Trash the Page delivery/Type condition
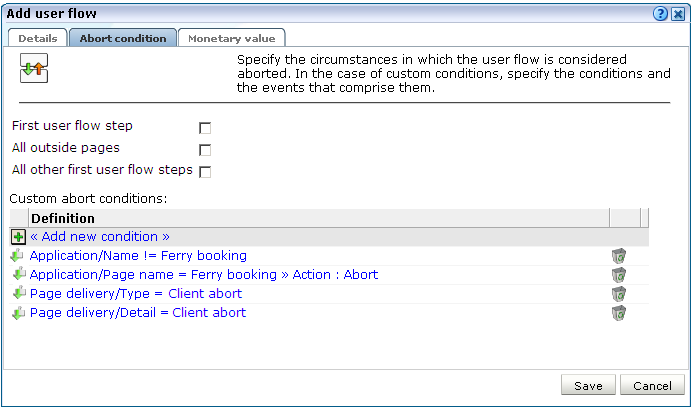694x410 pixels. tap(619, 294)
